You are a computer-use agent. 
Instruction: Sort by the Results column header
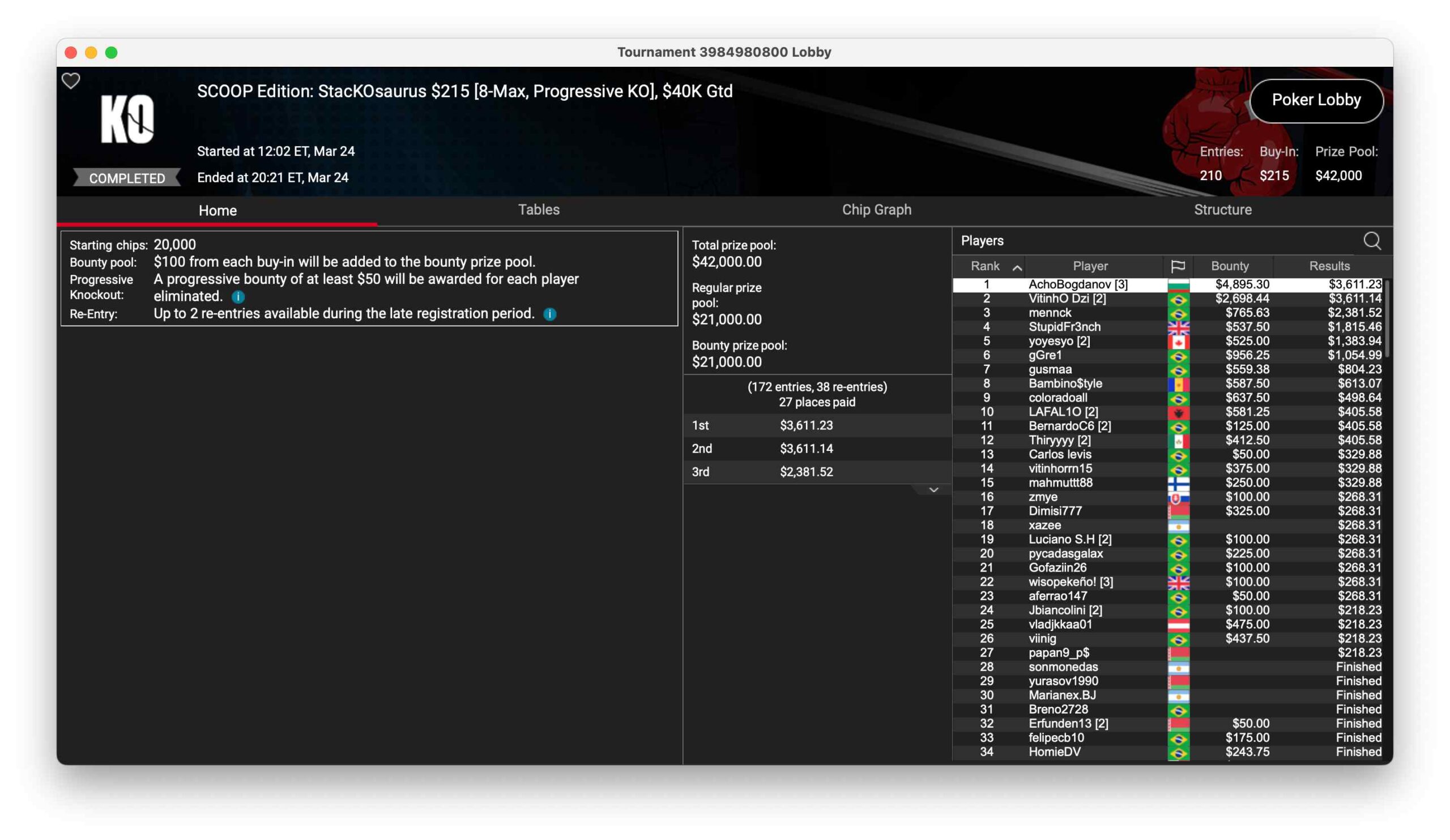1329,266
